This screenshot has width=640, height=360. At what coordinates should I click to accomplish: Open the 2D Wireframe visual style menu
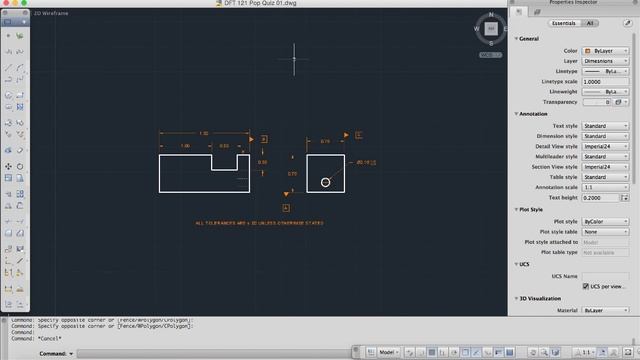click(51, 13)
